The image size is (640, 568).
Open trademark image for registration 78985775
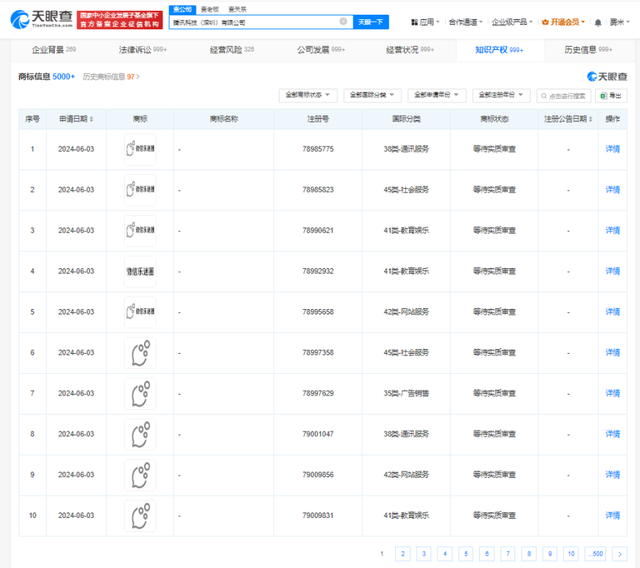[x=140, y=149]
